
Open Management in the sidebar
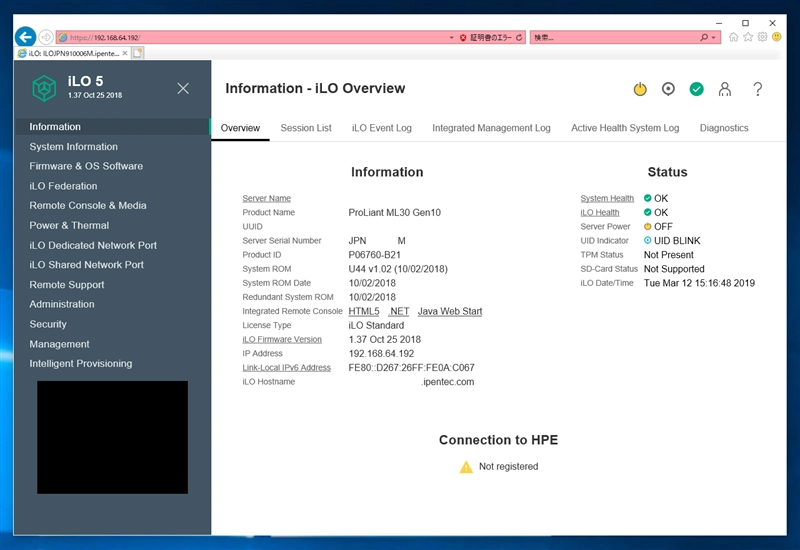point(59,344)
